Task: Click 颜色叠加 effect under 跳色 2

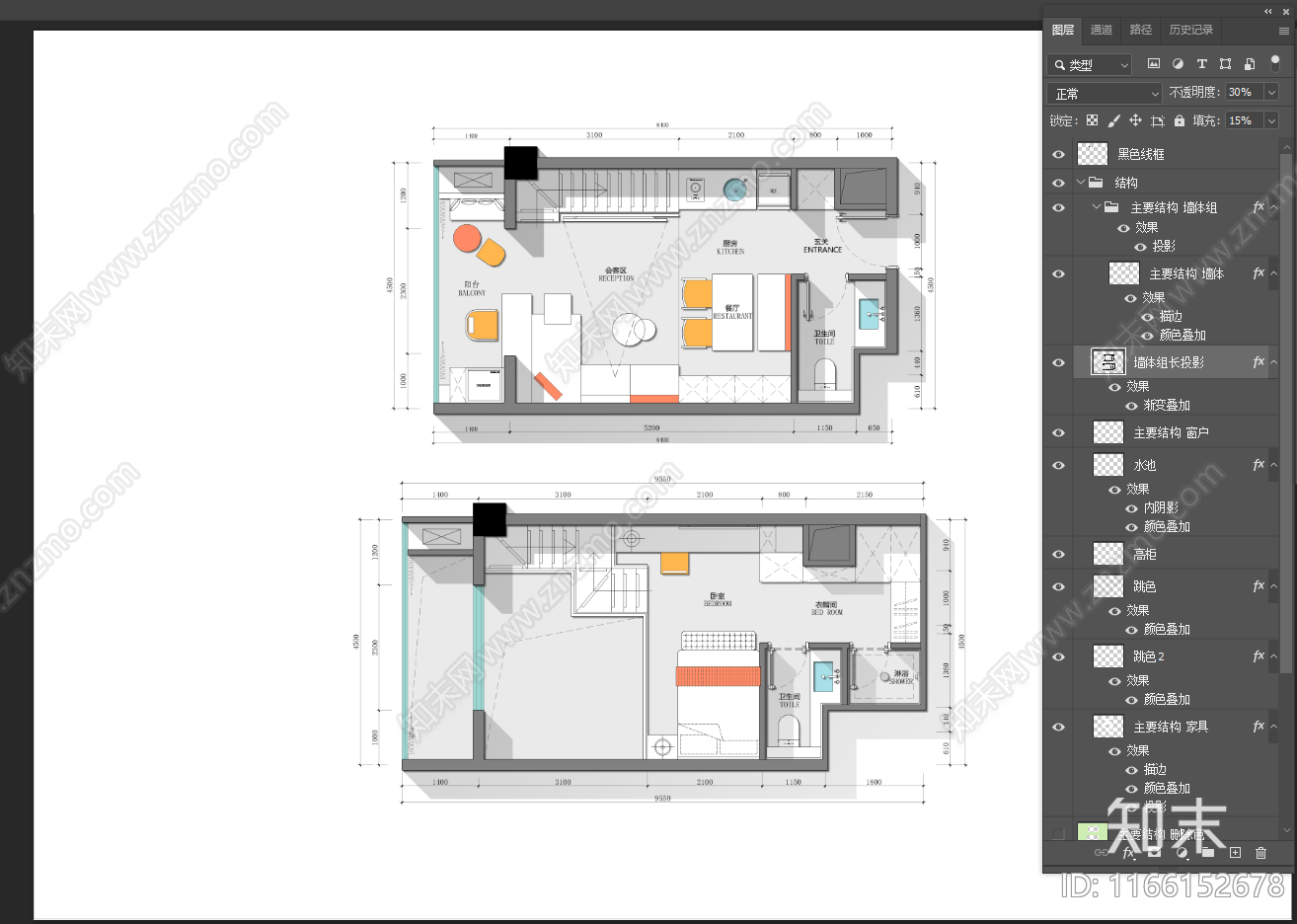Action: pyautogui.click(x=1167, y=700)
